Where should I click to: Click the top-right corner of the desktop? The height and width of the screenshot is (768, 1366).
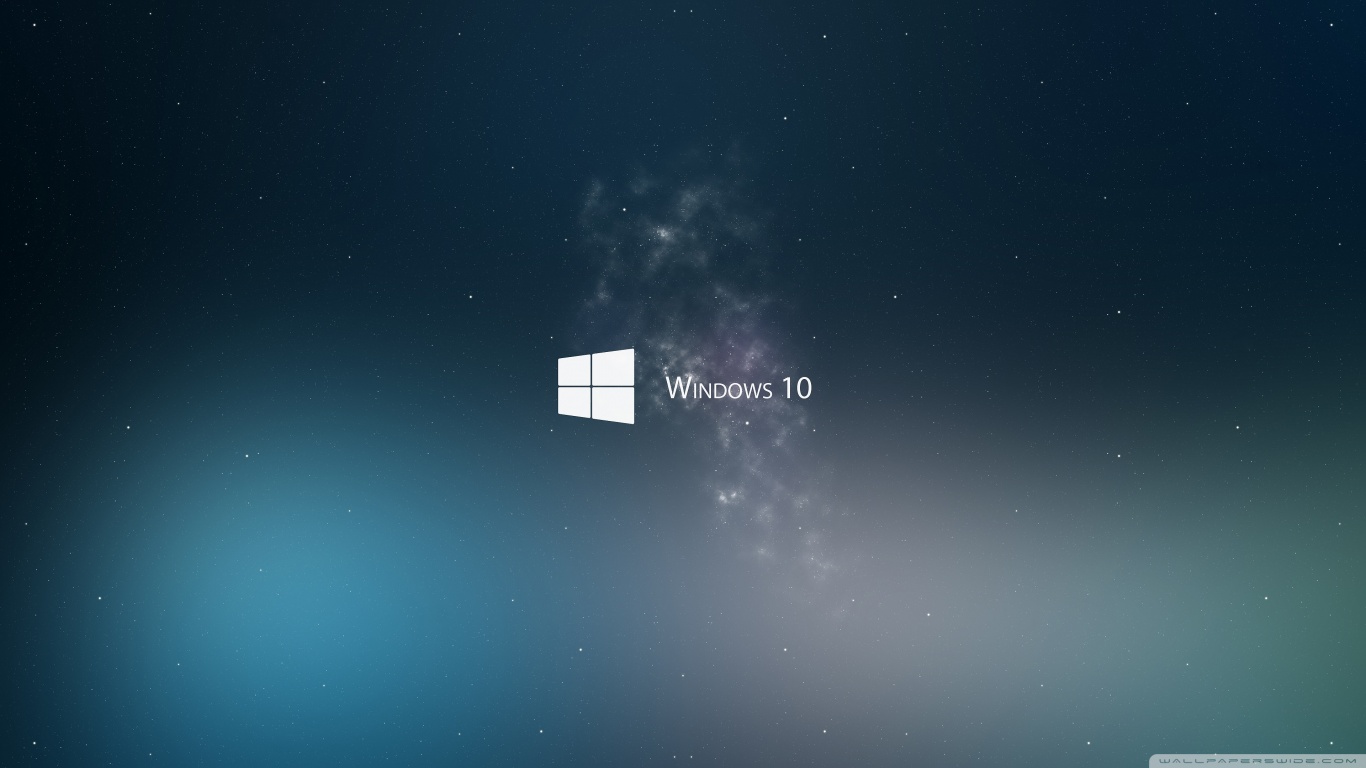click(1357, 8)
